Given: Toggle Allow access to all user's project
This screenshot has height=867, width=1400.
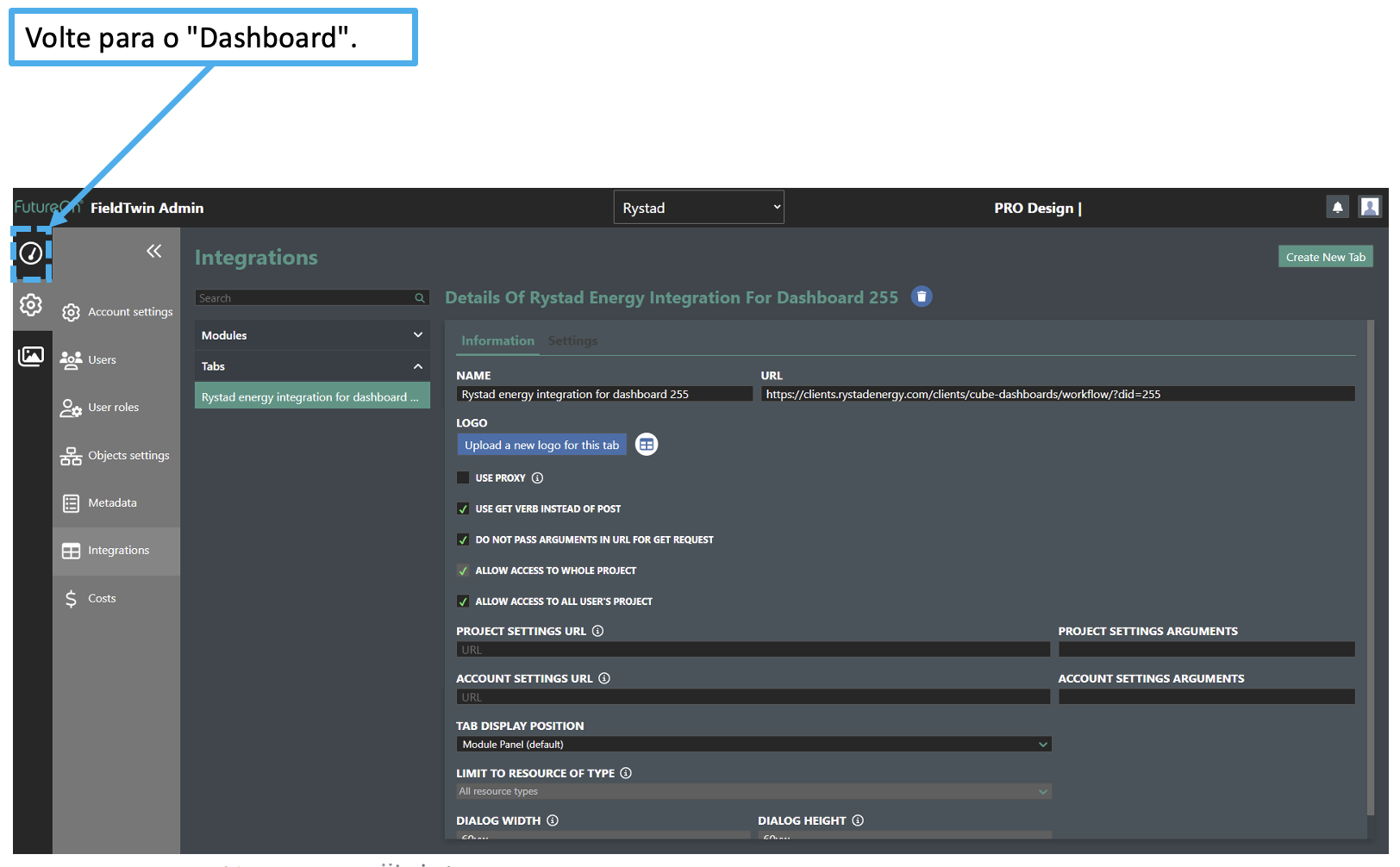Looking at the screenshot, I should (463, 602).
